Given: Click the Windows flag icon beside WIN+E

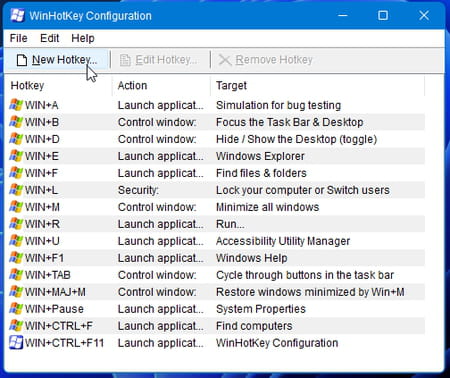Looking at the screenshot, I should point(16,156).
